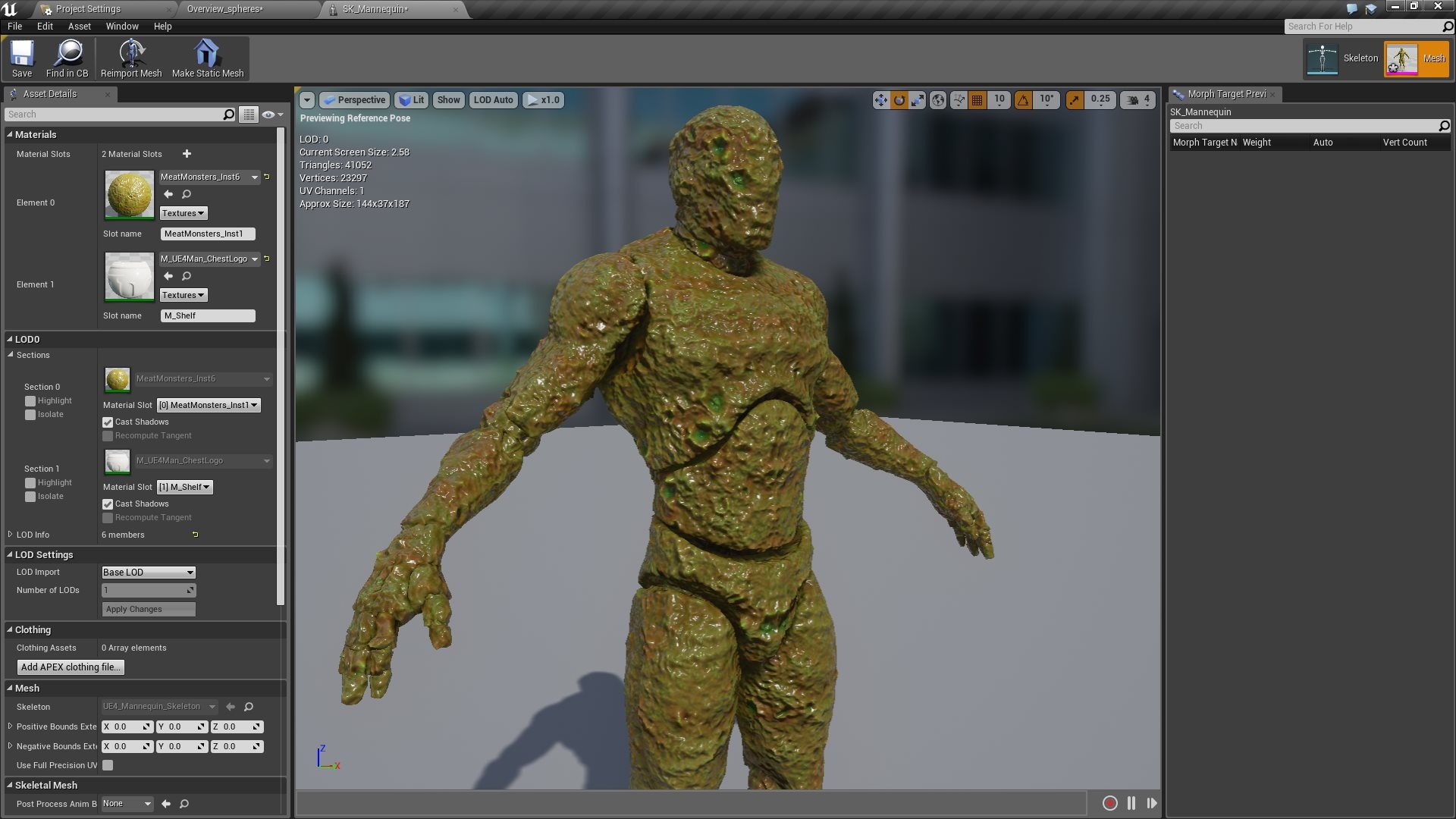Pause the animation preview playback
Image resolution: width=1456 pixels, height=819 pixels.
point(1131,802)
